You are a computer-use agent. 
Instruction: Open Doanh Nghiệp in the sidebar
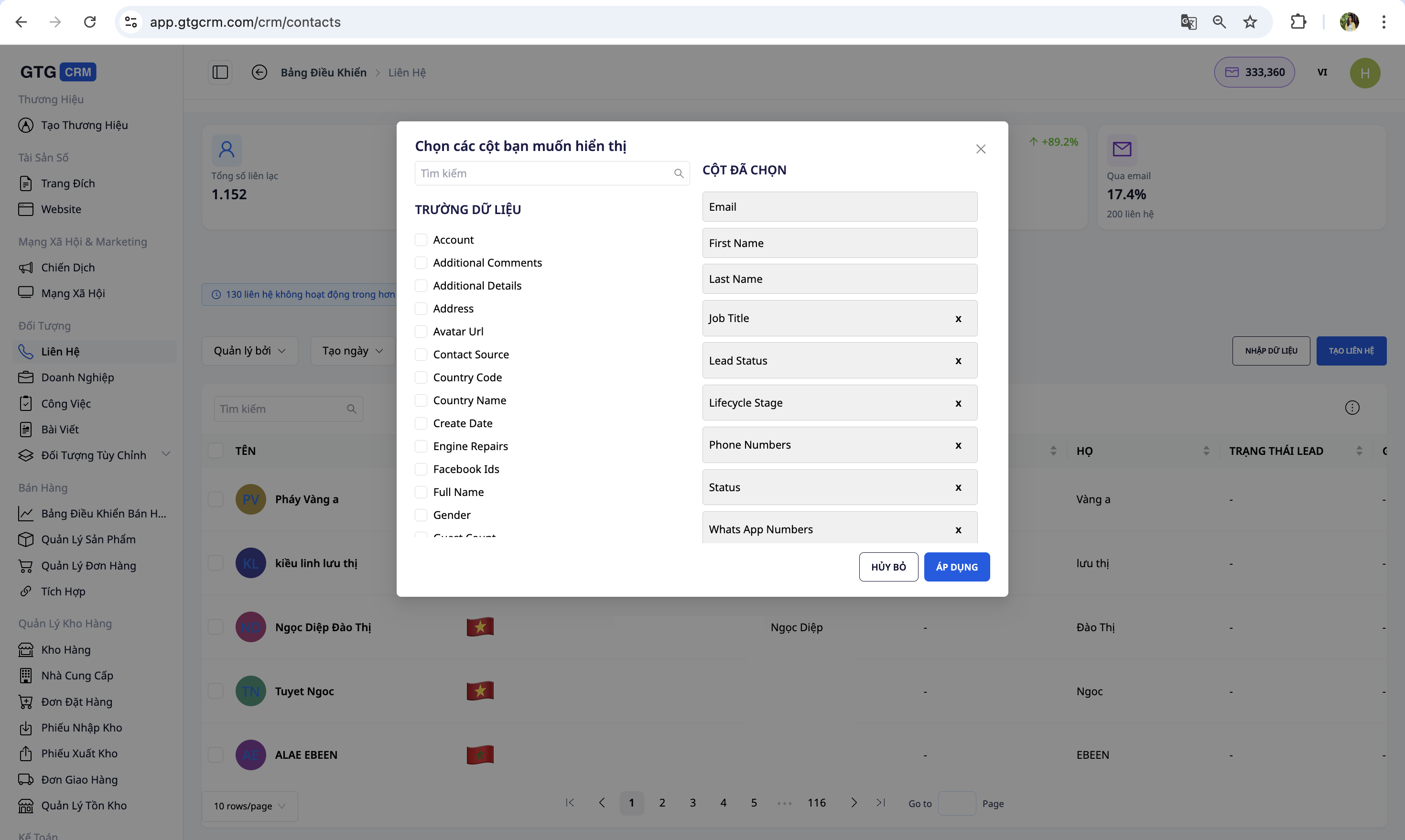(x=77, y=377)
